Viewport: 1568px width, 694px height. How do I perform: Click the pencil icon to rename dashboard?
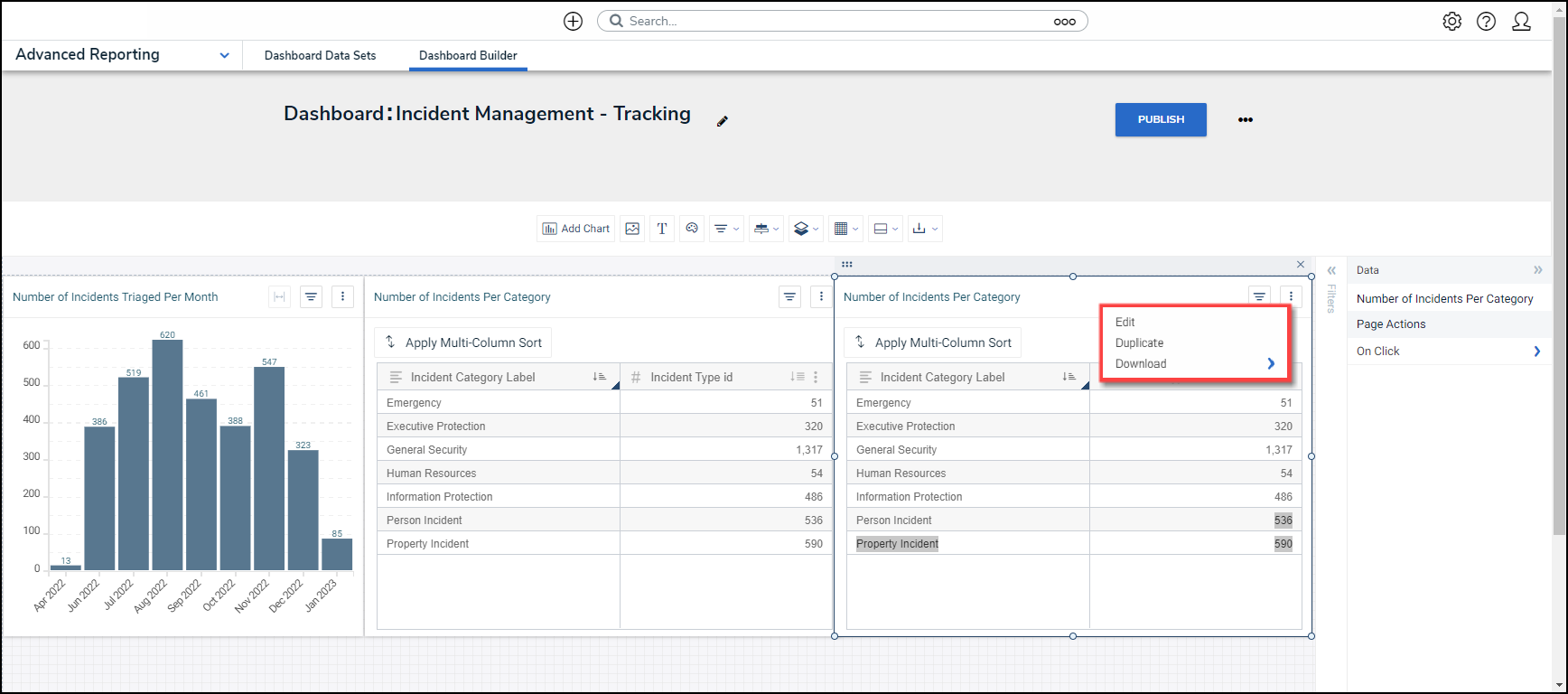[722, 121]
